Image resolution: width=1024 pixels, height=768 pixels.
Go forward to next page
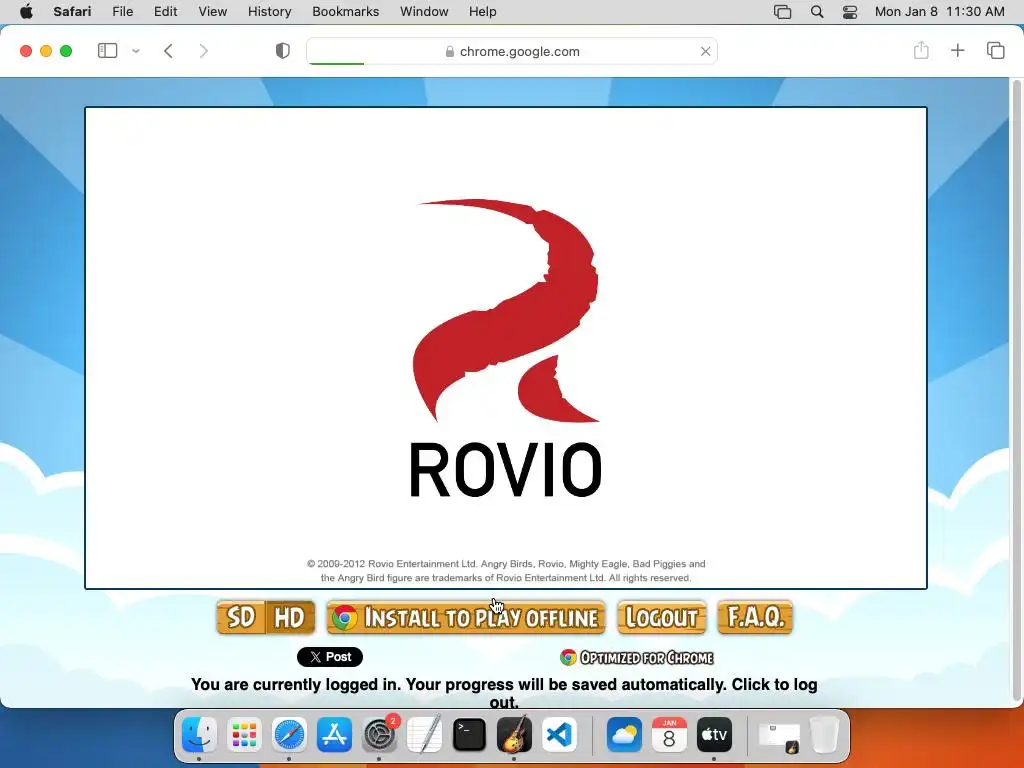click(204, 51)
